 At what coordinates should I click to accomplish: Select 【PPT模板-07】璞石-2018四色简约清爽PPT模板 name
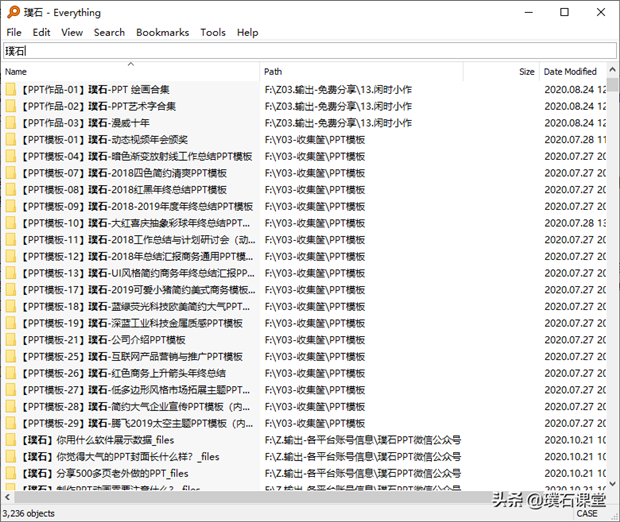pos(124,173)
